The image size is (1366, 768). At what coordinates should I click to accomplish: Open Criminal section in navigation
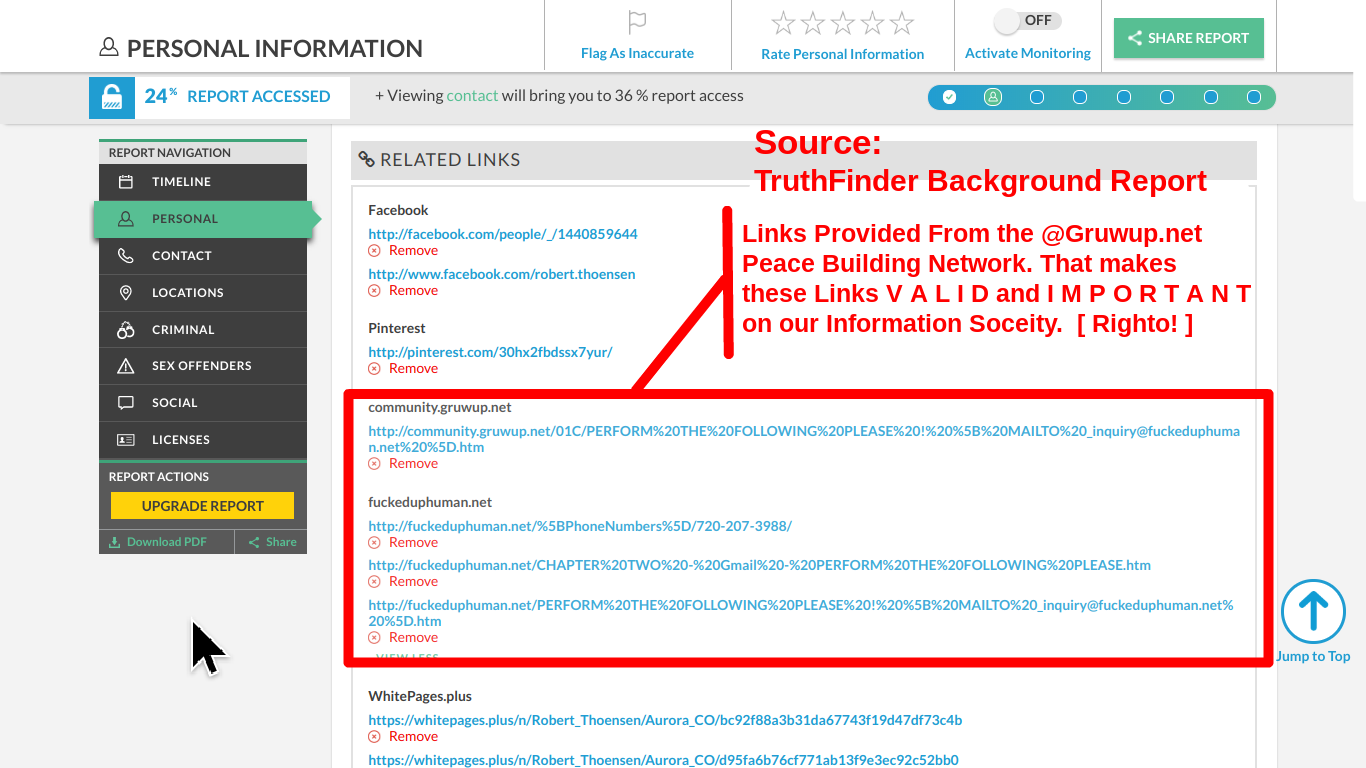point(203,330)
